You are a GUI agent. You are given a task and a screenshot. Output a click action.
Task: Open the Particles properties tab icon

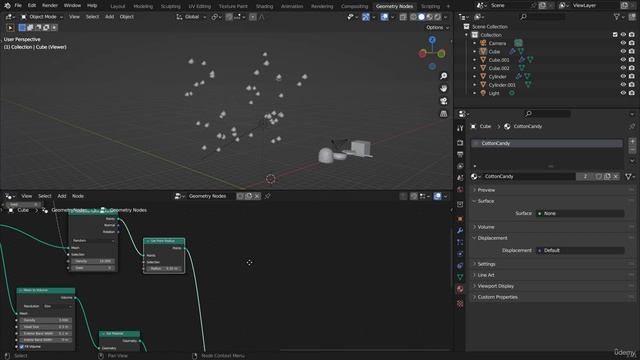[x=460, y=242]
